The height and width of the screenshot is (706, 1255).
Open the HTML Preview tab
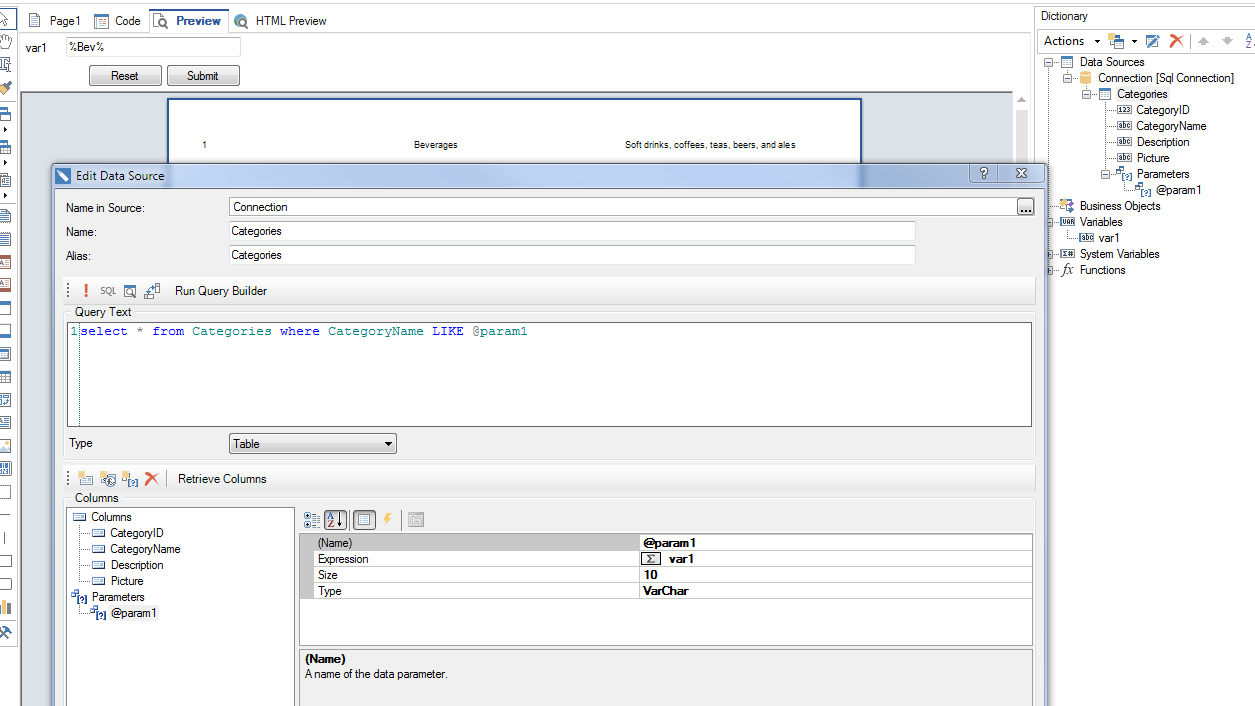pyautogui.click(x=281, y=21)
